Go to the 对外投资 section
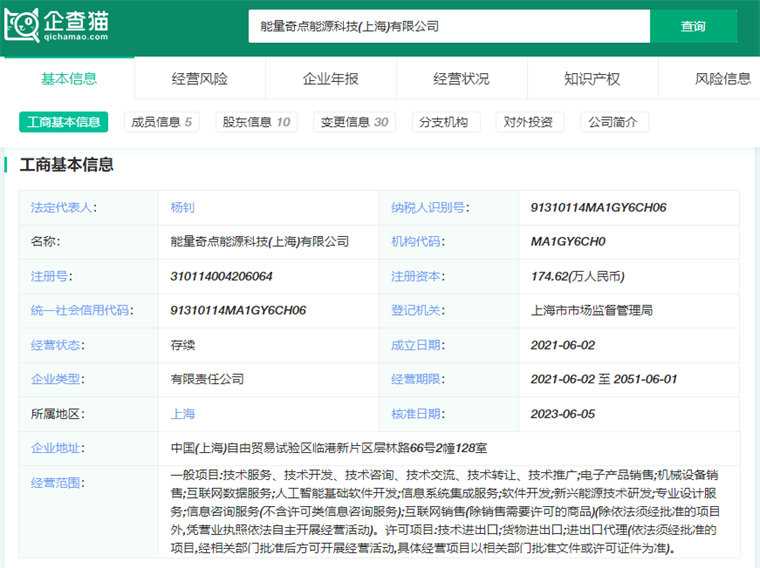 pyautogui.click(x=529, y=122)
